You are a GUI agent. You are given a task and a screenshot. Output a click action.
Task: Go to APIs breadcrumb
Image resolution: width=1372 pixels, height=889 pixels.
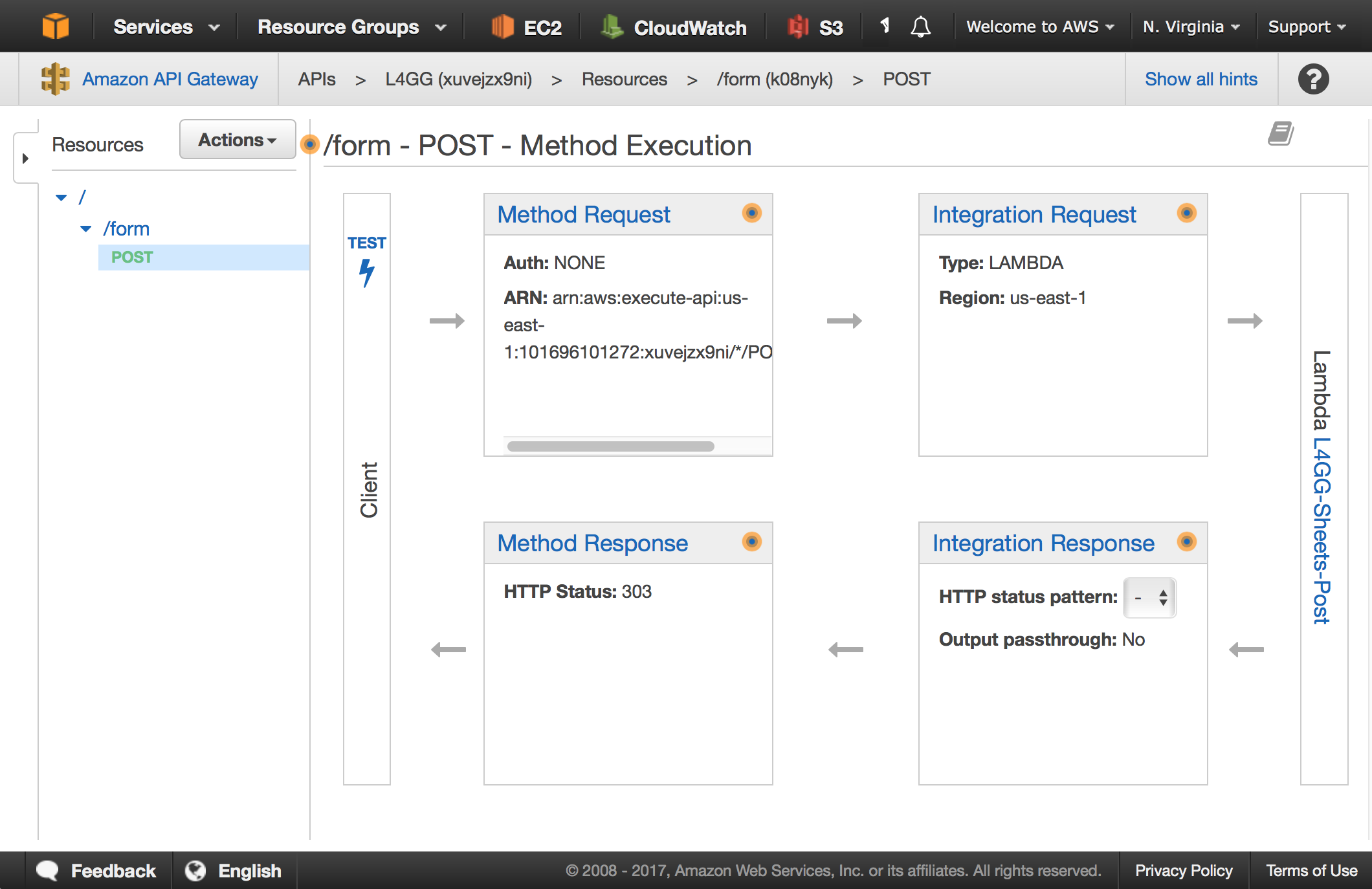tap(317, 79)
